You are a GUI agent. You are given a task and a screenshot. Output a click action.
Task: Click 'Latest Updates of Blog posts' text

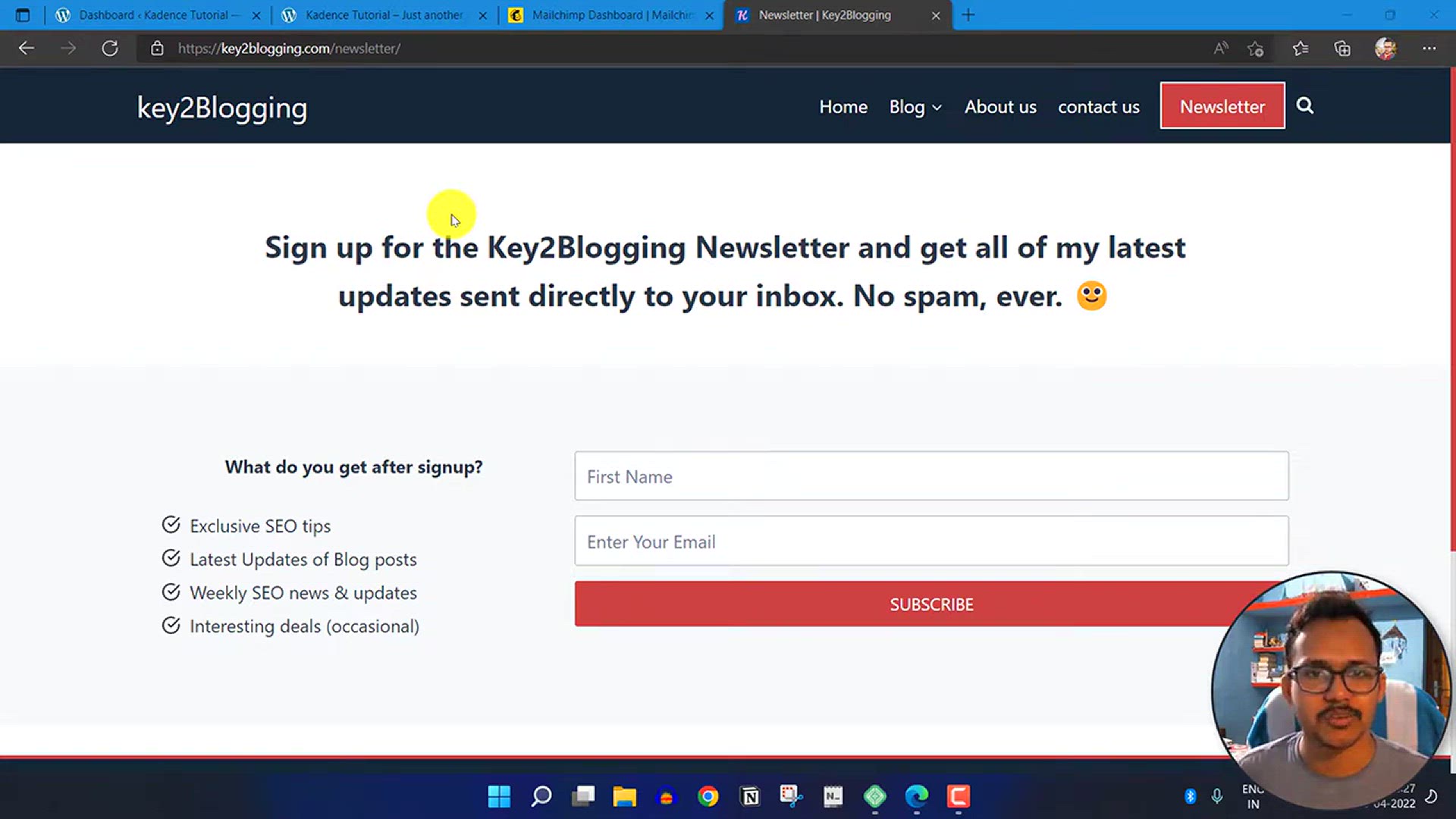303,560
